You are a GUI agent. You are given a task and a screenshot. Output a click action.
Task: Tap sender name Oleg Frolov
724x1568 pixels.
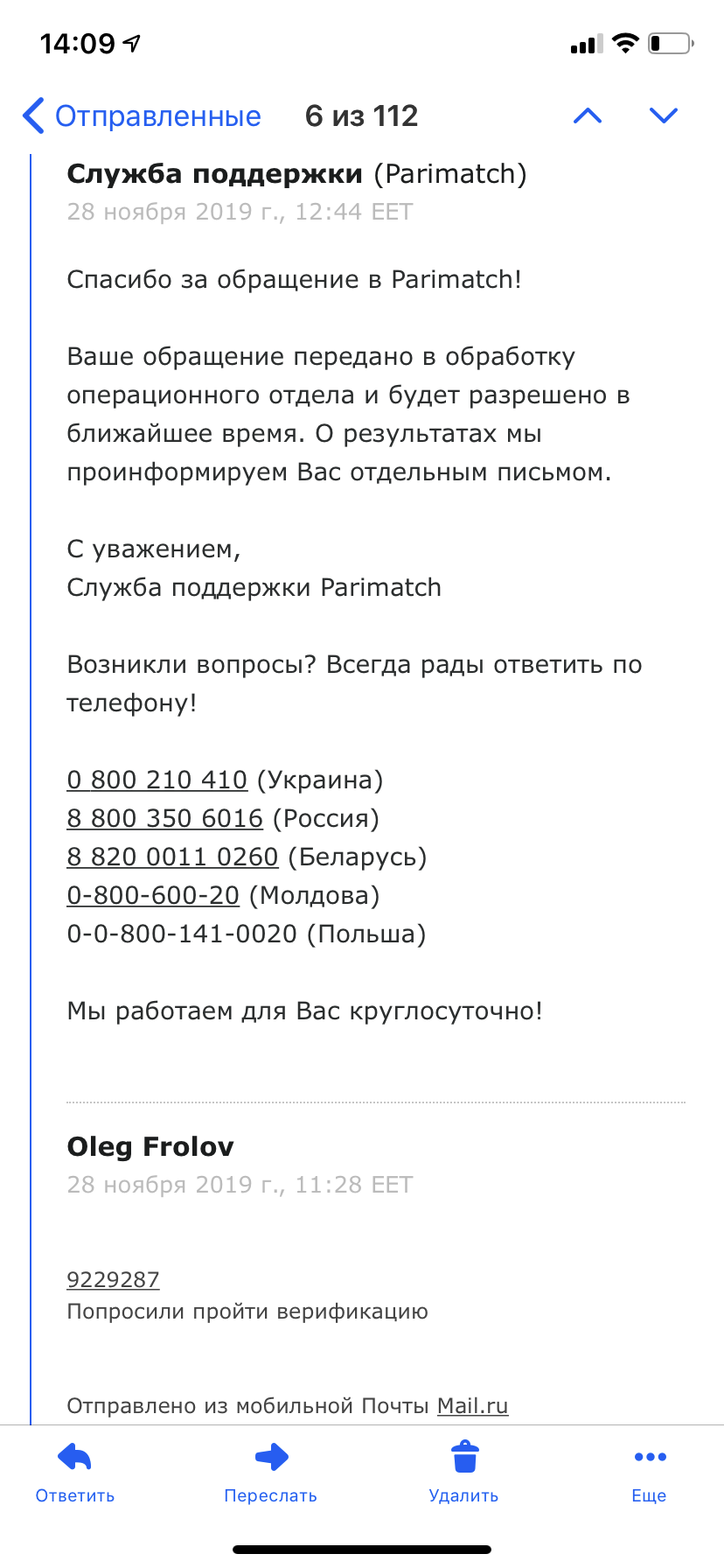(150, 1146)
